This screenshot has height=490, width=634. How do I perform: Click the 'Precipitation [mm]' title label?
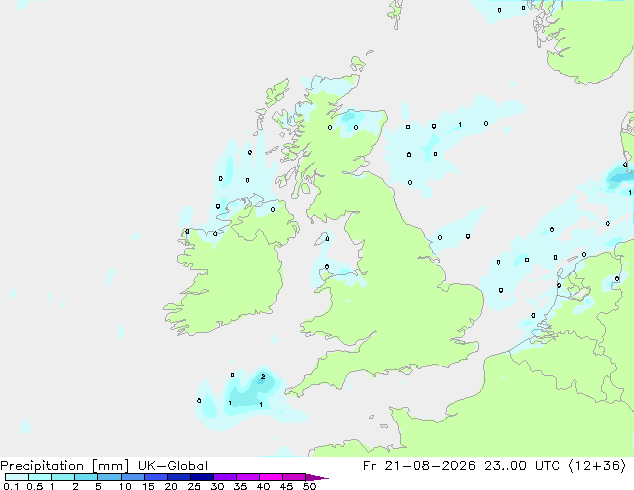point(64,466)
